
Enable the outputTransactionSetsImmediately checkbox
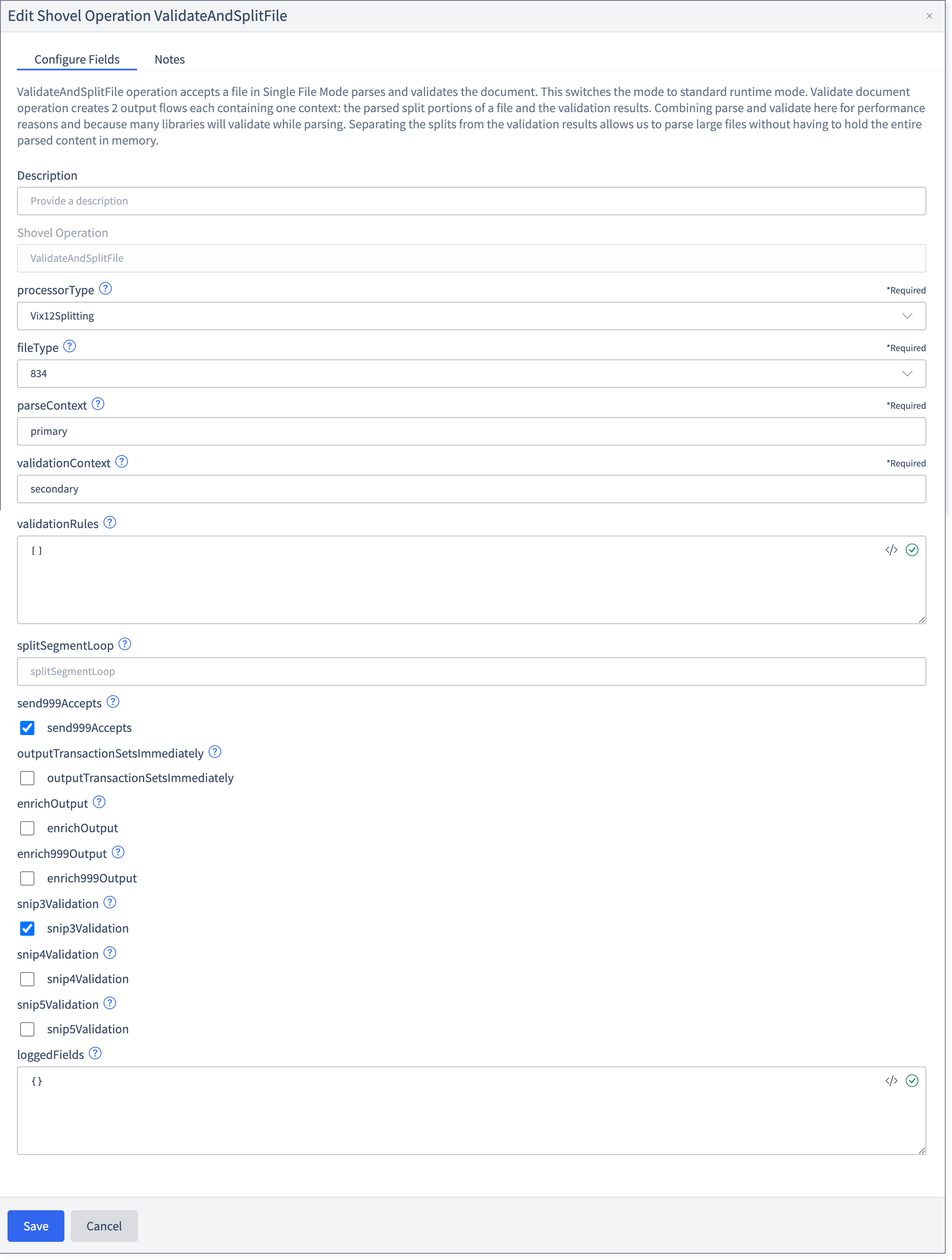tap(27, 778)
